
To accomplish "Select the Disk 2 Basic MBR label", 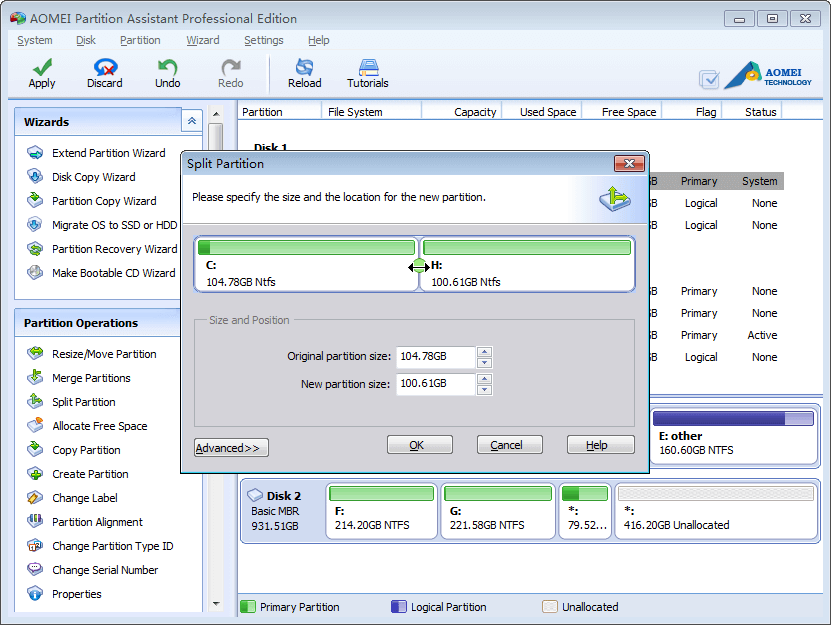I will pyautogui.click(x=276, y=510).
